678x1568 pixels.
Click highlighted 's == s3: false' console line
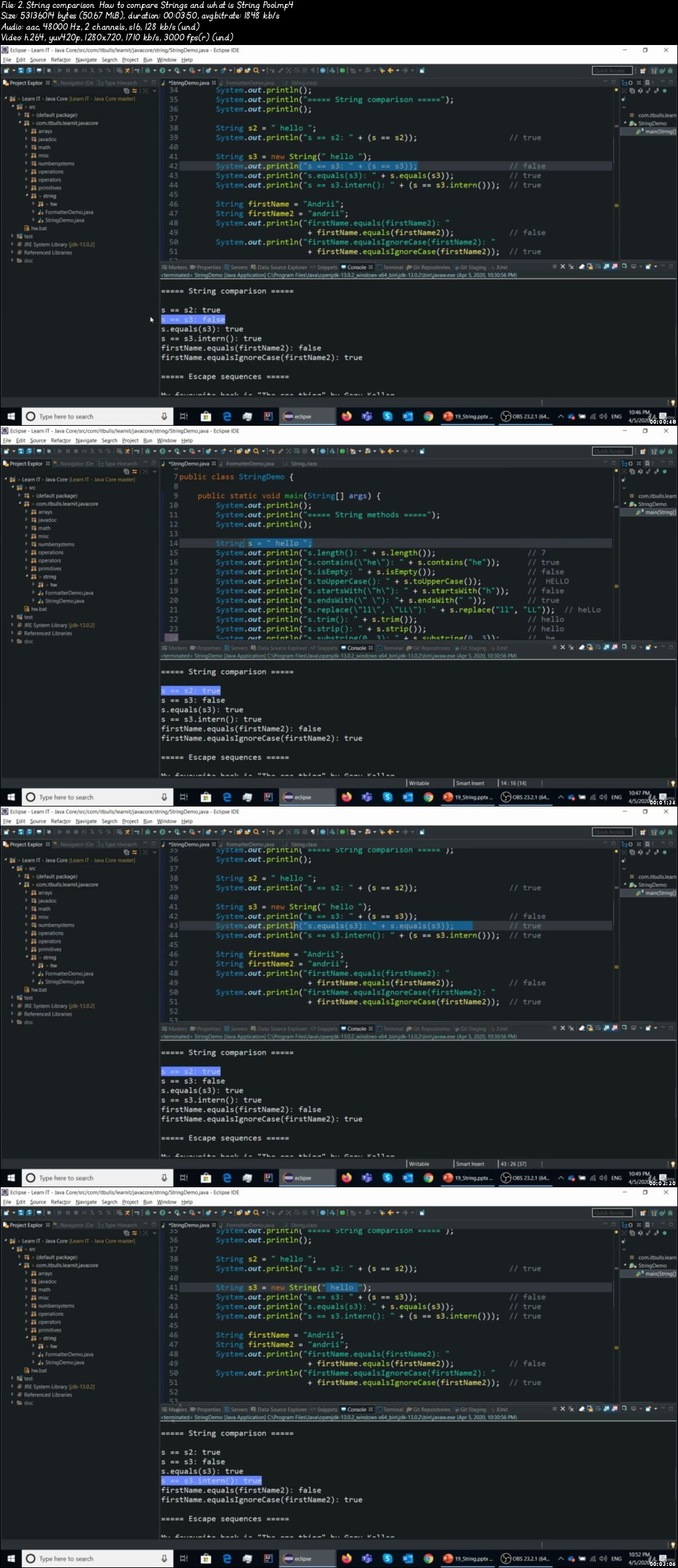(x=193, y=319)
